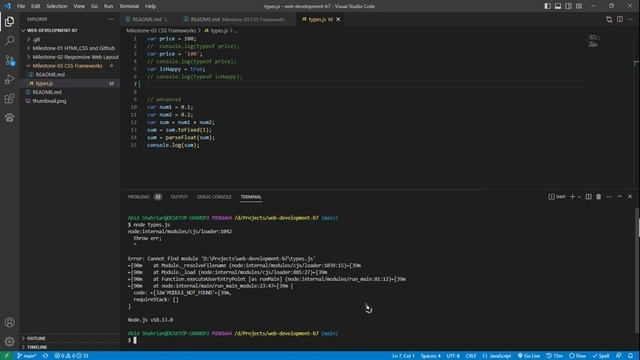The image size is (640, 360).
Task: Split the terminal
Action: tap(588, 197)
